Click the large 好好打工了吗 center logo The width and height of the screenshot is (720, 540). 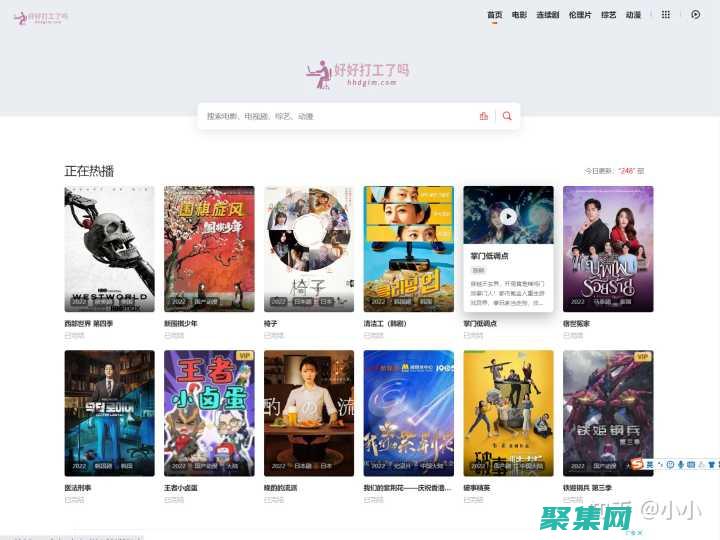(358, 74)
